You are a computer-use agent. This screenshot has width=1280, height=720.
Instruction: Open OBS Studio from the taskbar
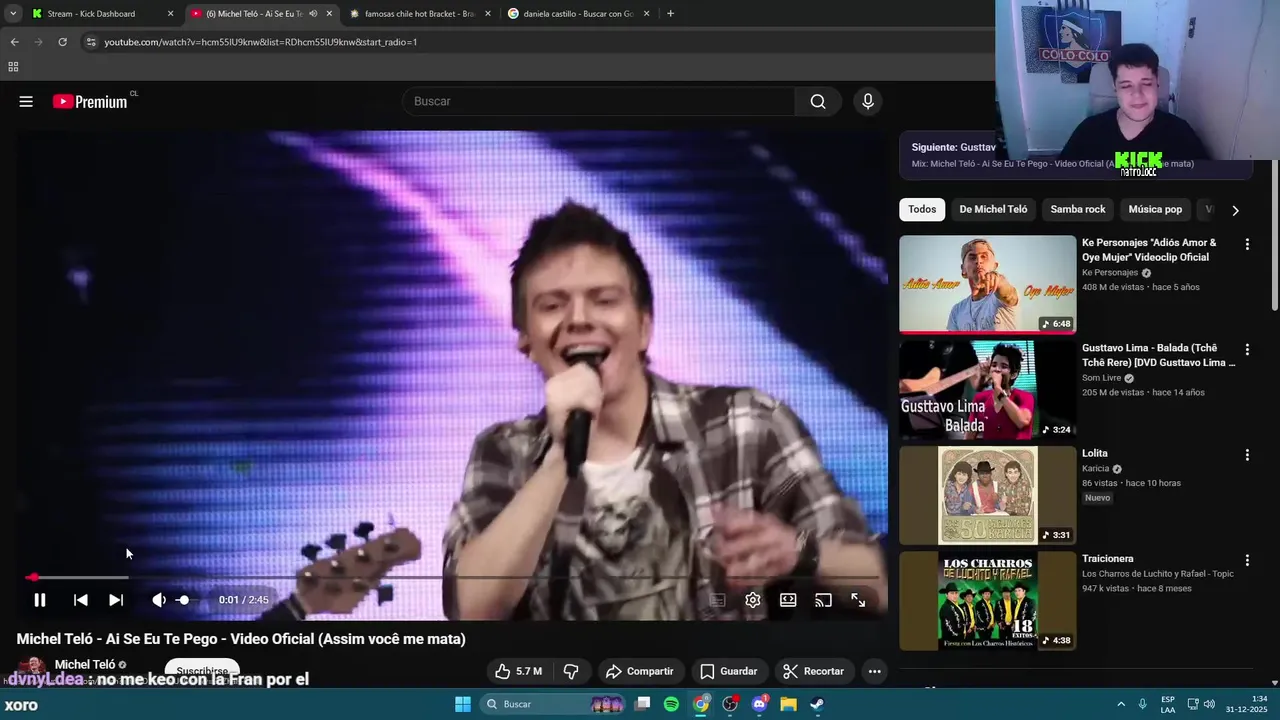click(x=730, y=704)
